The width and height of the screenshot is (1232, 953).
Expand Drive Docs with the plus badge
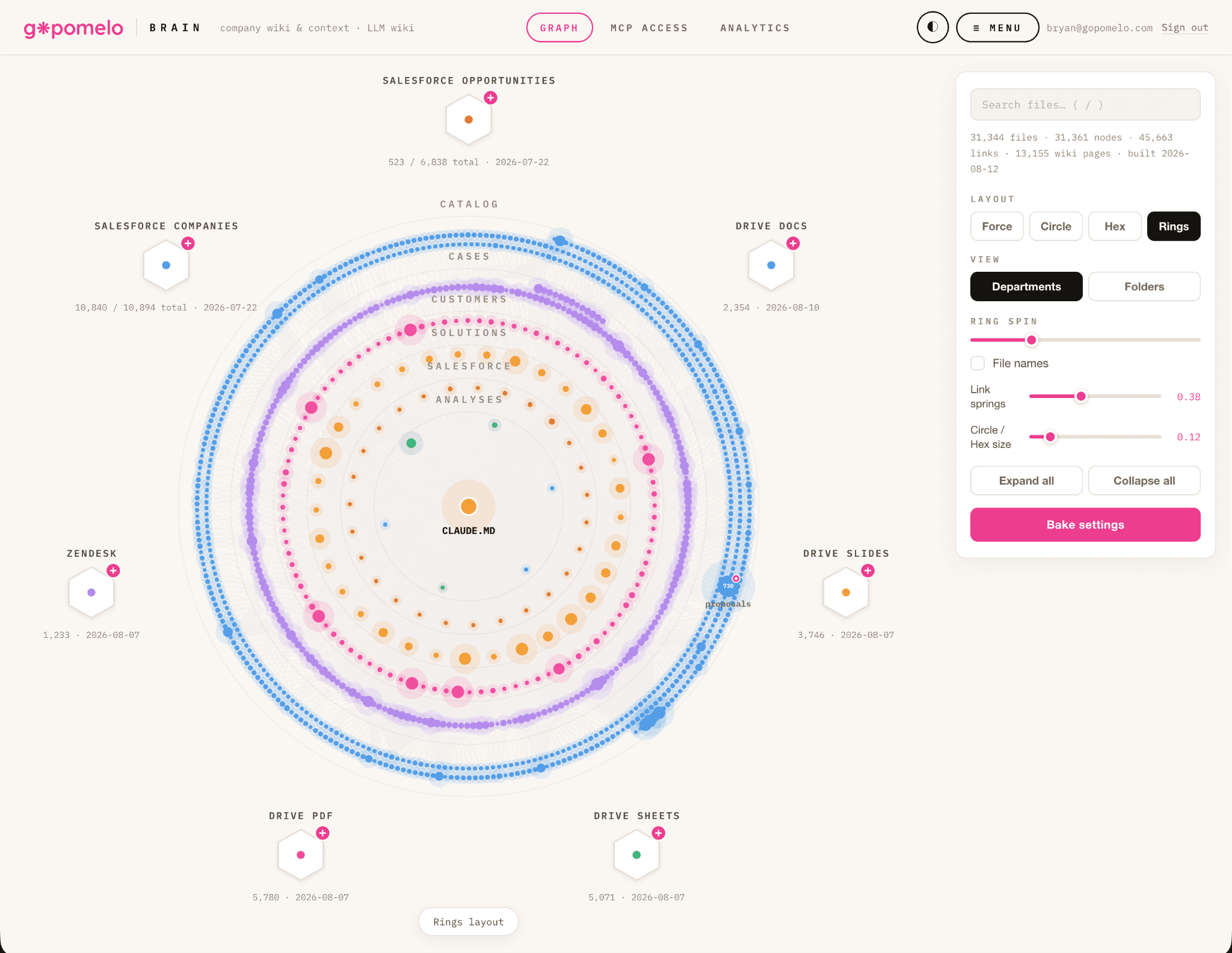click(793, 243)
